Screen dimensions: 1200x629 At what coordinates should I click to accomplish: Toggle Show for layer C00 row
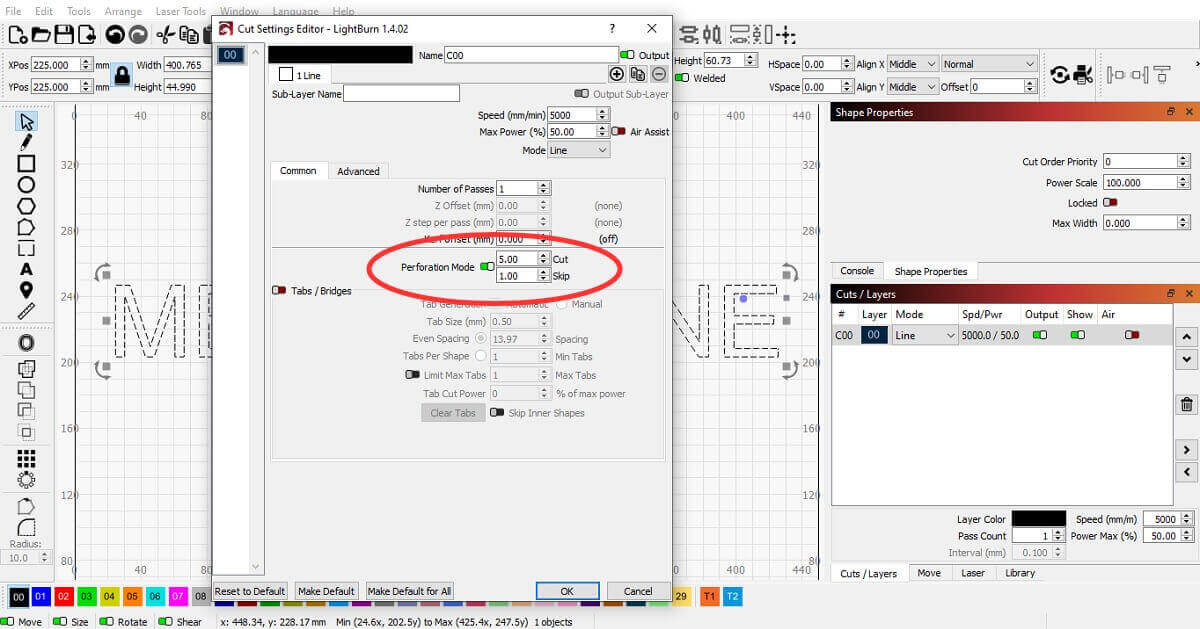point(1078,335)
